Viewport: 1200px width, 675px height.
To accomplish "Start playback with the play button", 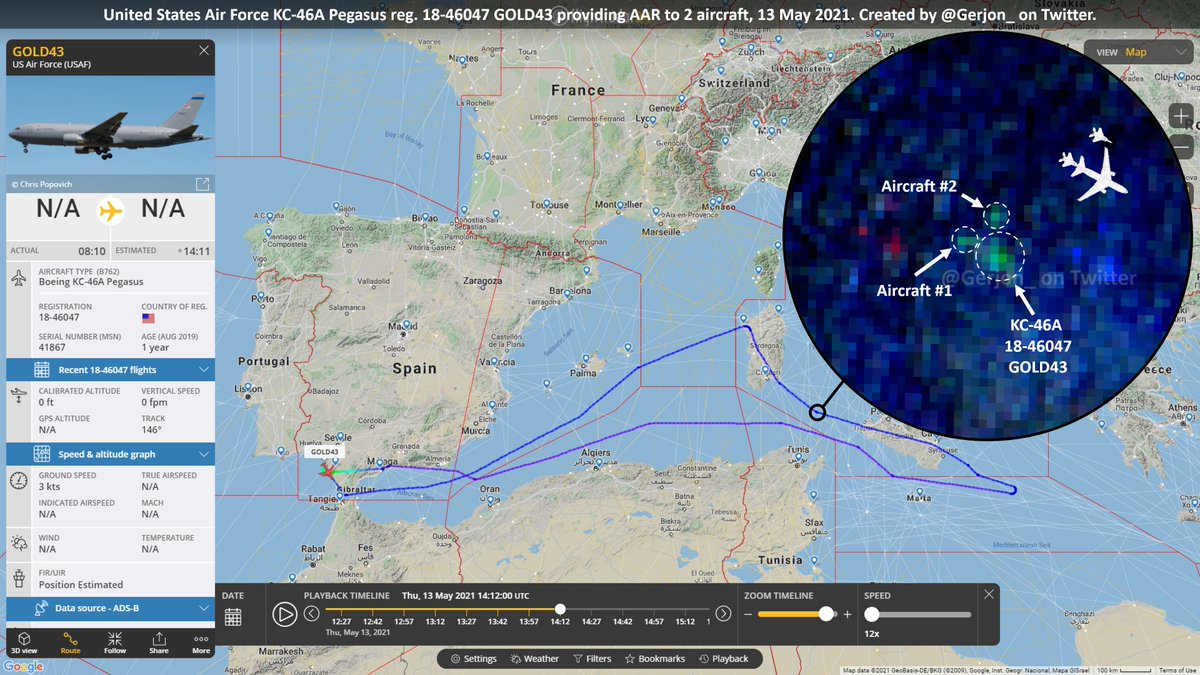I will [285, 614].
